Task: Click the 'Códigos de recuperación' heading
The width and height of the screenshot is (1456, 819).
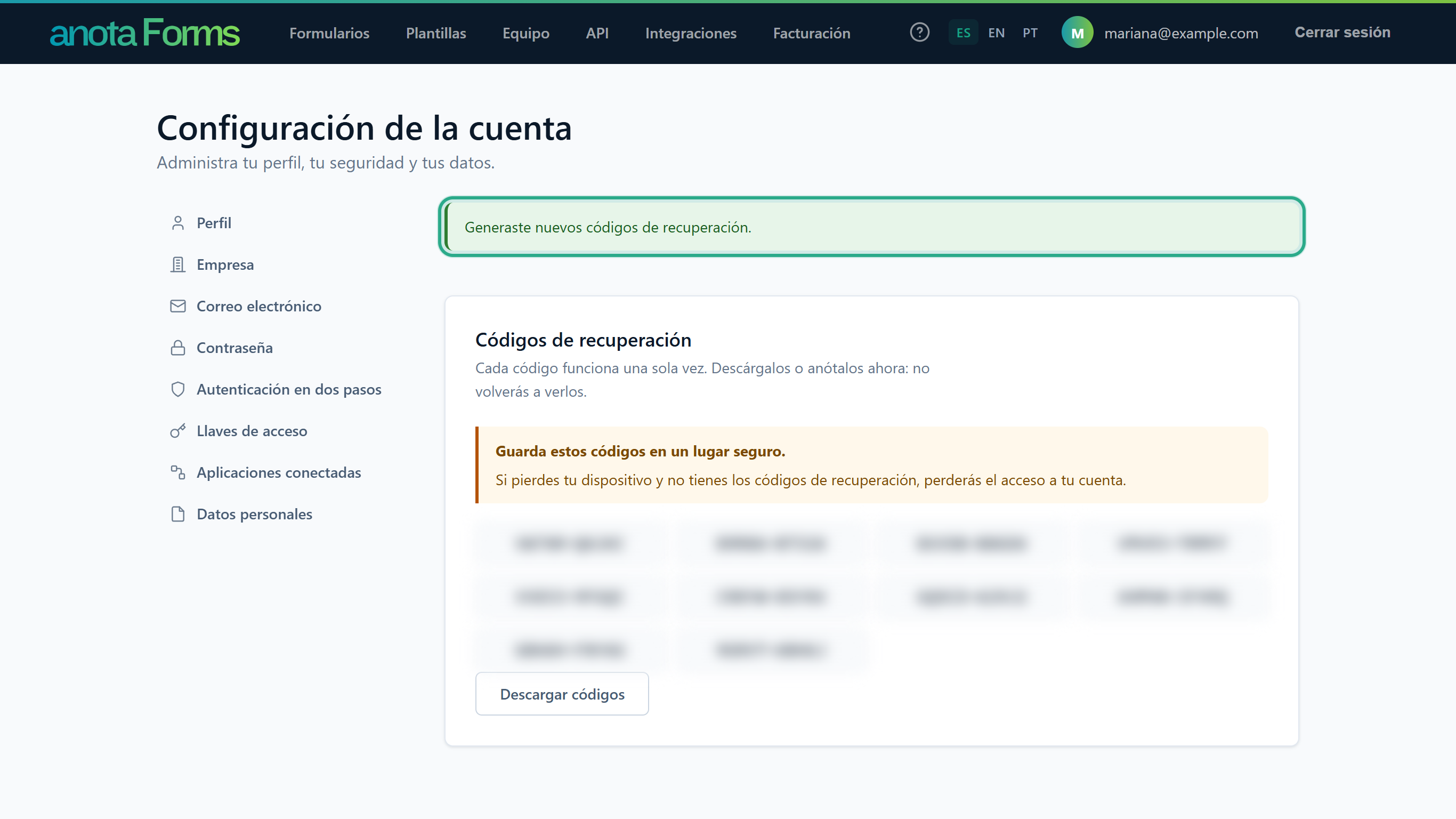Action: point(583,340)
